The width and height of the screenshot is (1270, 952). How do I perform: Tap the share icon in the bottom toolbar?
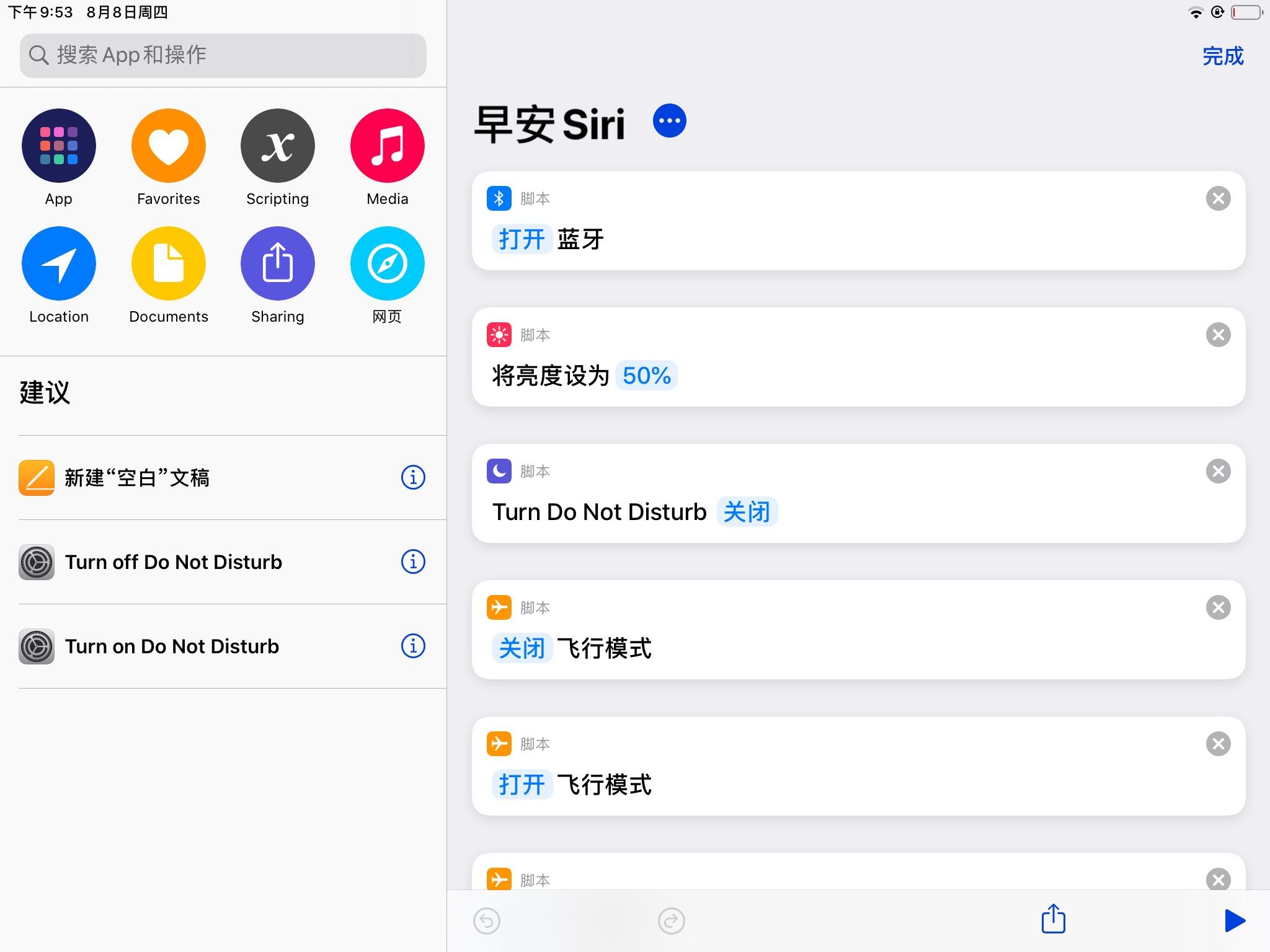(1053, 920)
